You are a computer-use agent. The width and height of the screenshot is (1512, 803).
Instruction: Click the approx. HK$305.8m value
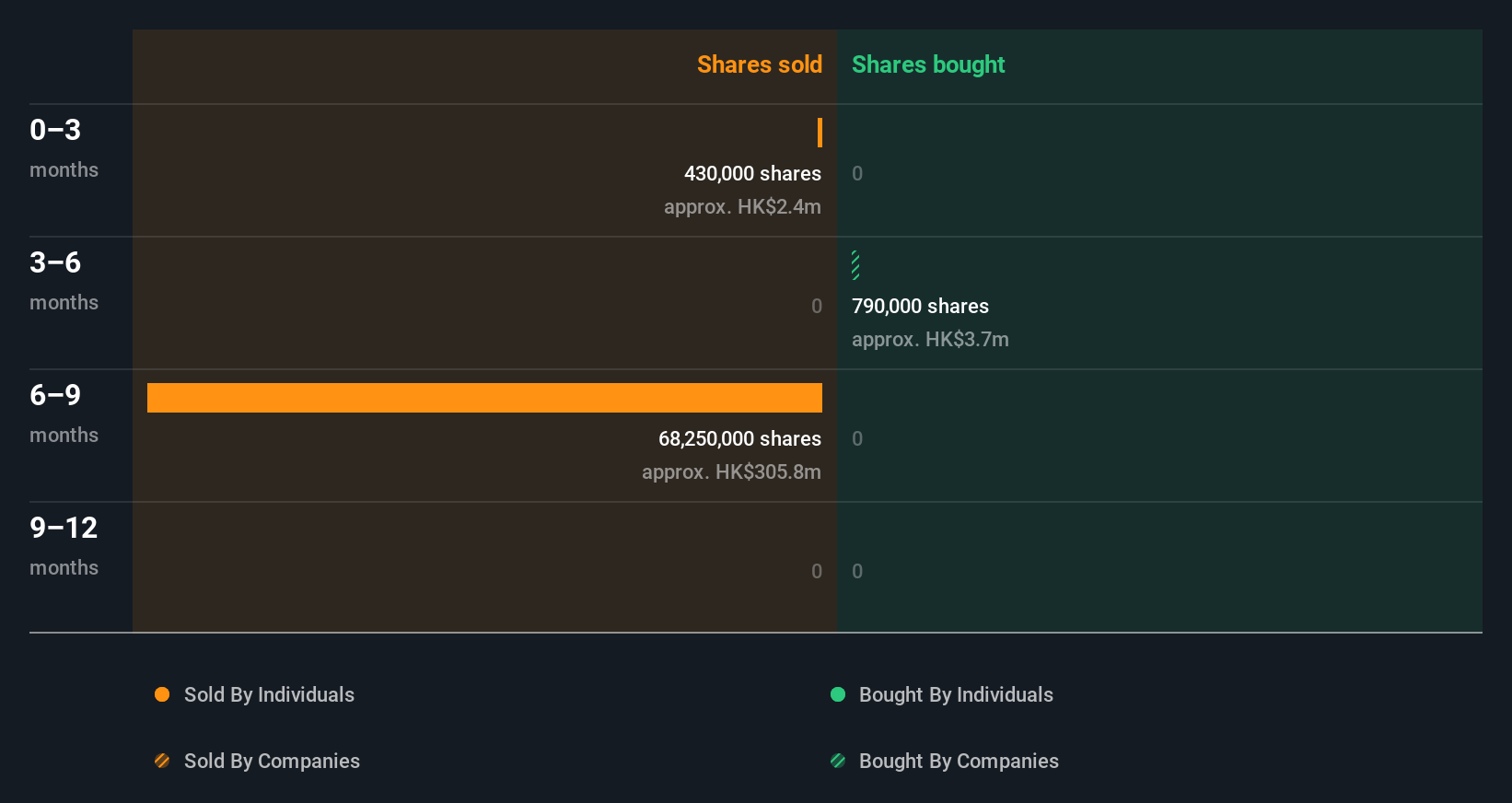(731, 472)
